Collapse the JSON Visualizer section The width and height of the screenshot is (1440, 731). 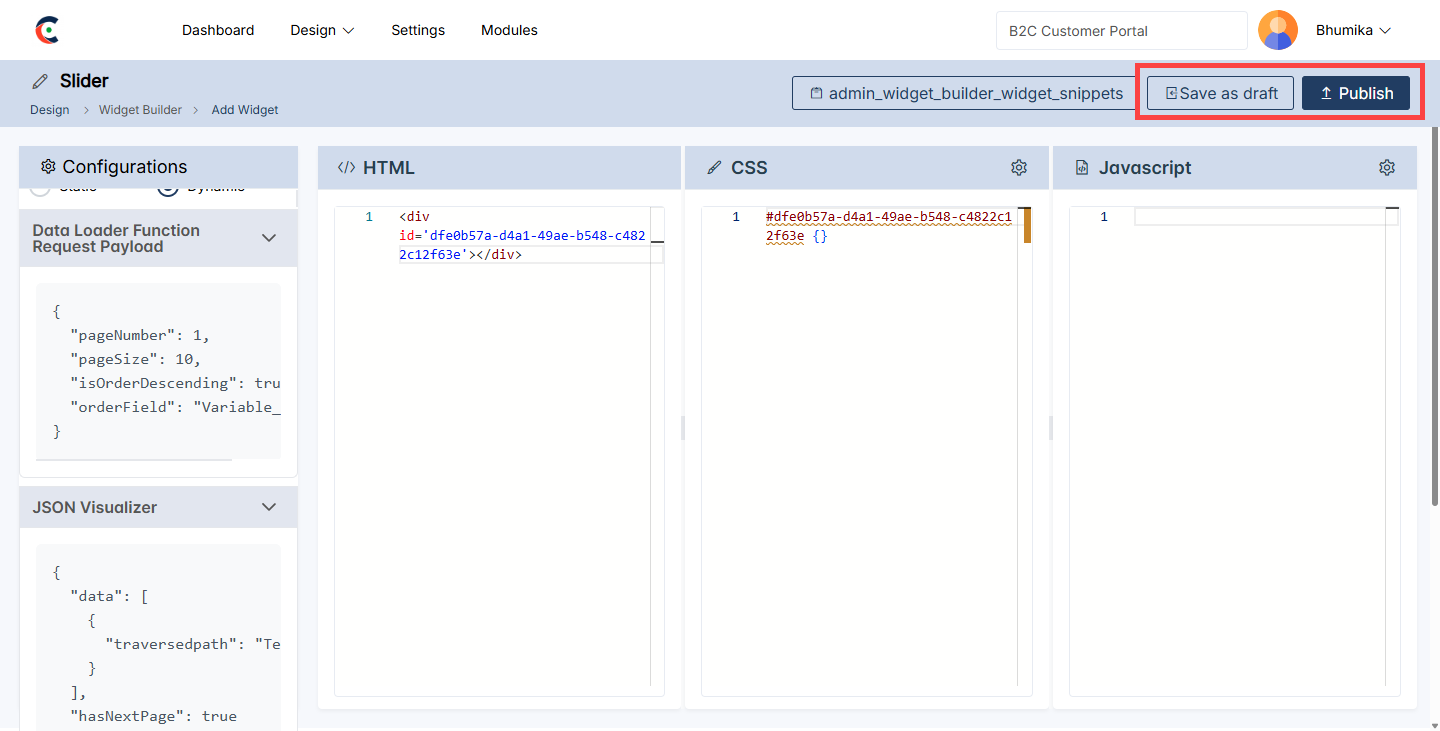coord(268,507)
